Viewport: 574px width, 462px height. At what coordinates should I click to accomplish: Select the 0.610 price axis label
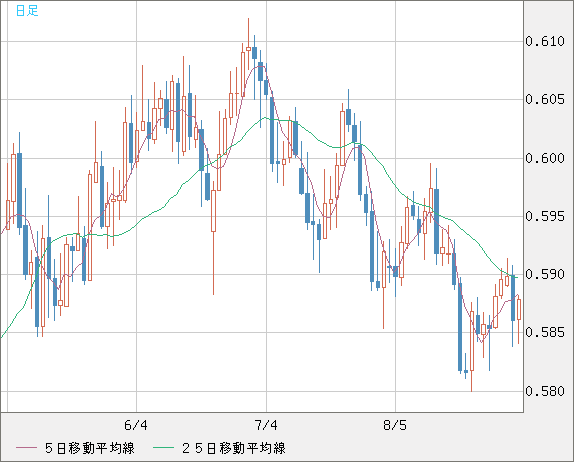click(x=545, y=41)
